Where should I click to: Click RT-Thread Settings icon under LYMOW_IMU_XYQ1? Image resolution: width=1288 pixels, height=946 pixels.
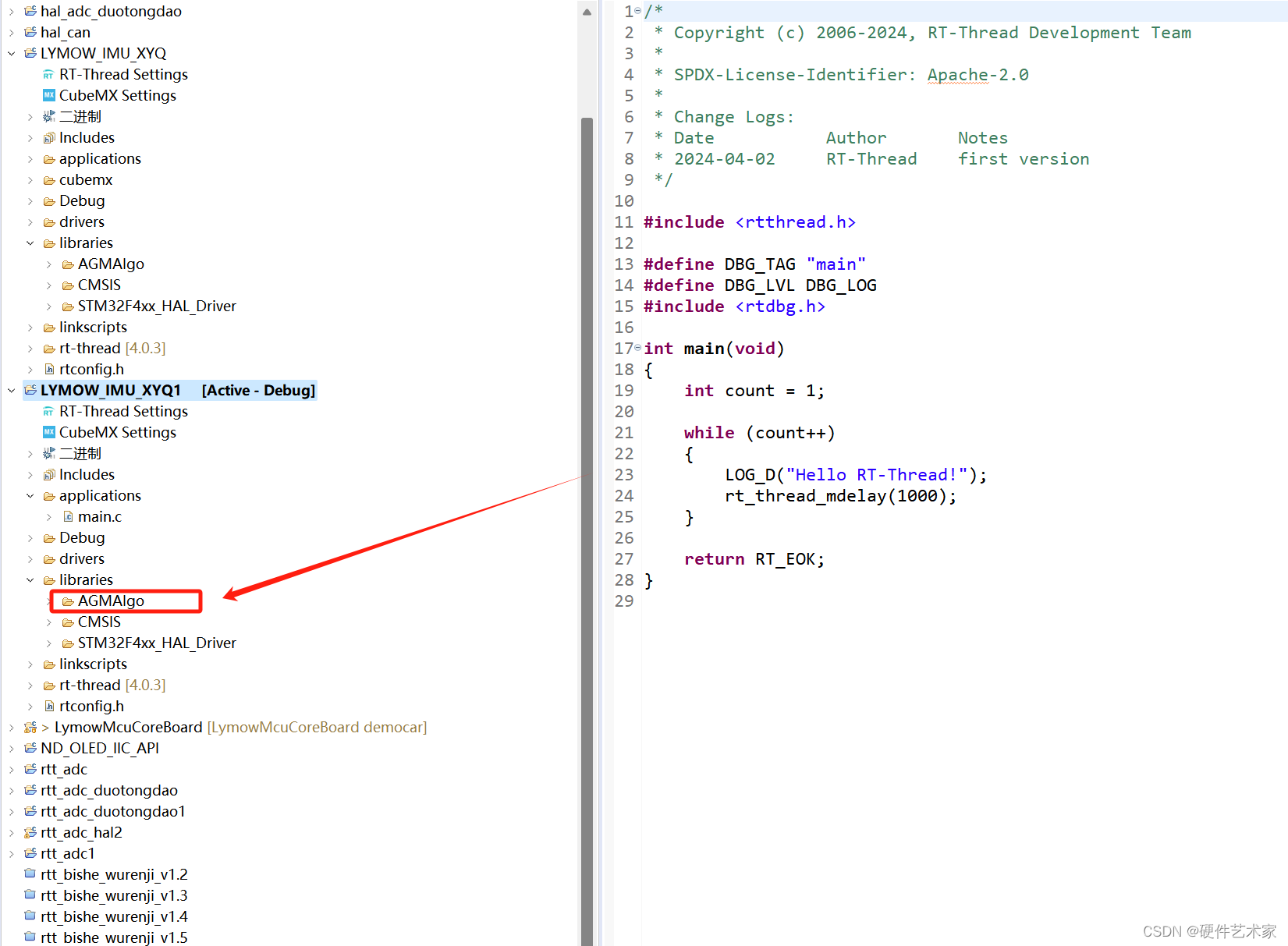pyautogui.click(x=49, y=412)
